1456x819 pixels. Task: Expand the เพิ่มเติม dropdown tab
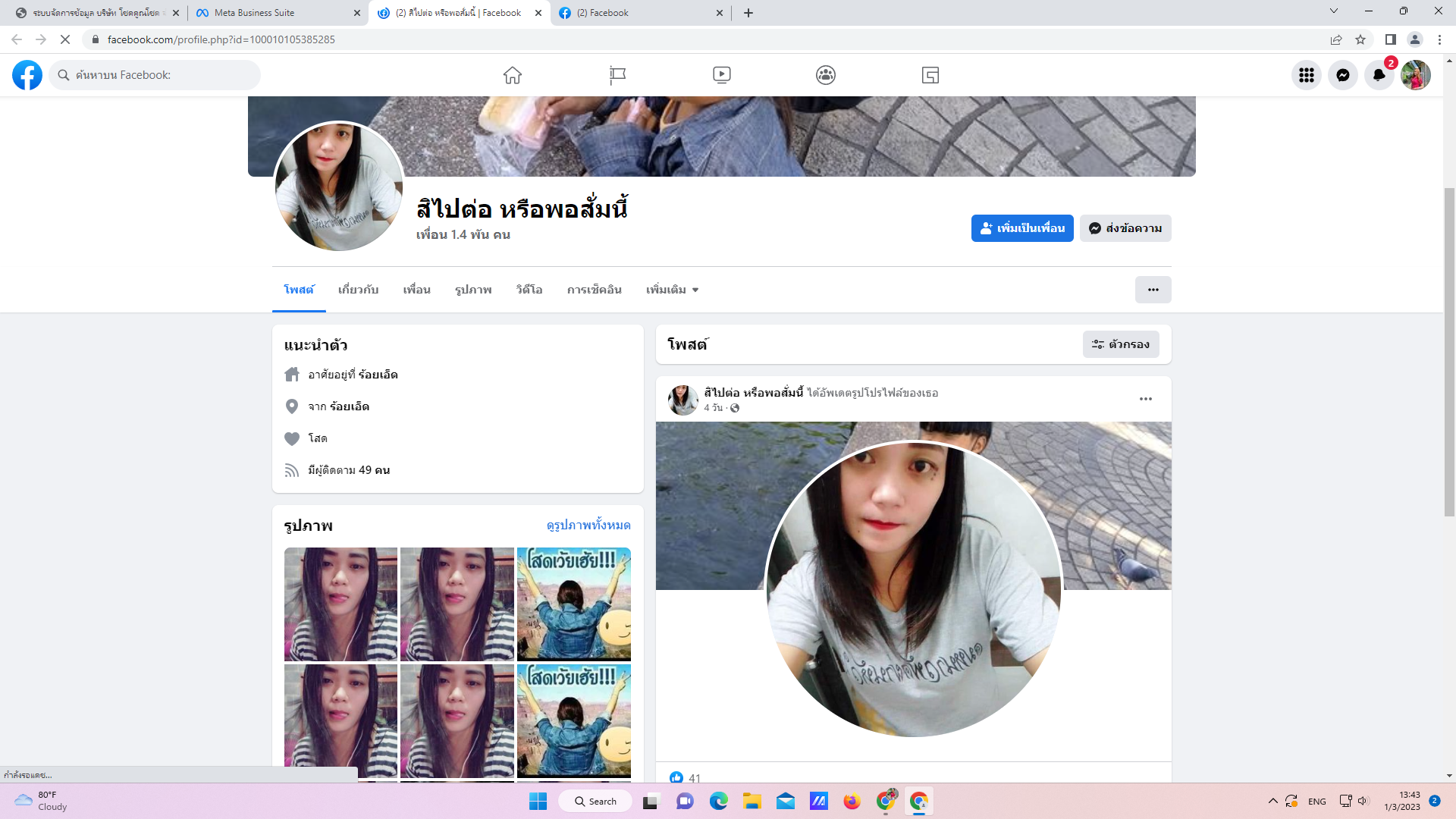(x=672, y=290)
